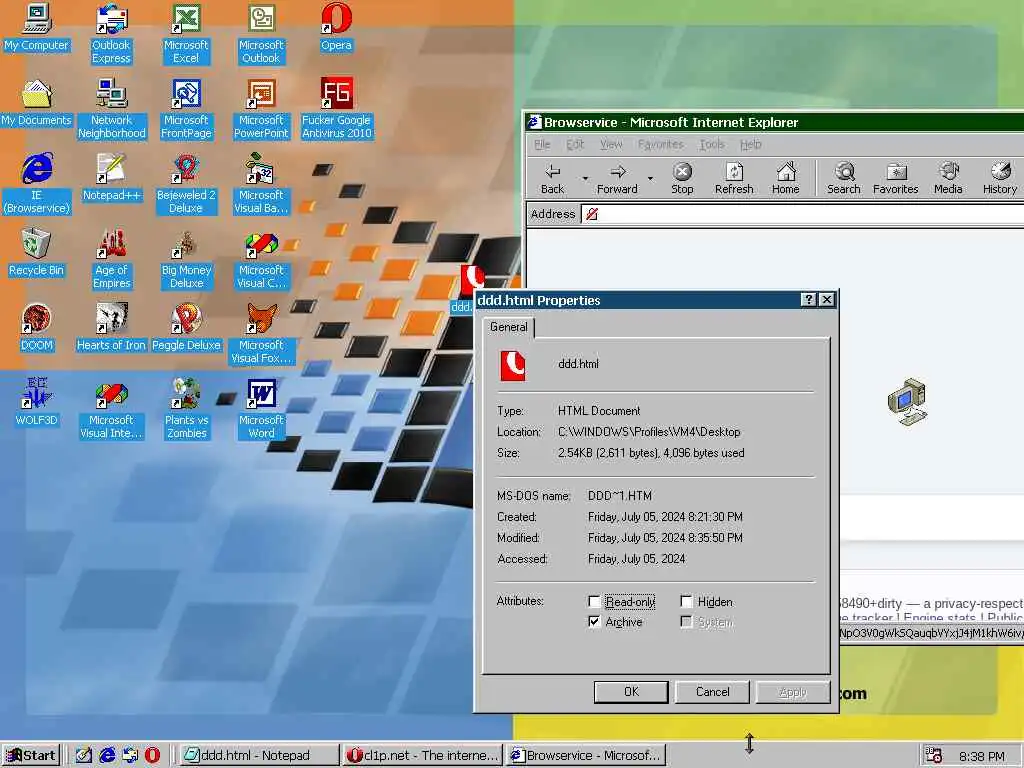The width and height of the screenshot is (1024, 768).
Task: Open IE (Browservice) desktop icon
Action: (x=37, y=184)
